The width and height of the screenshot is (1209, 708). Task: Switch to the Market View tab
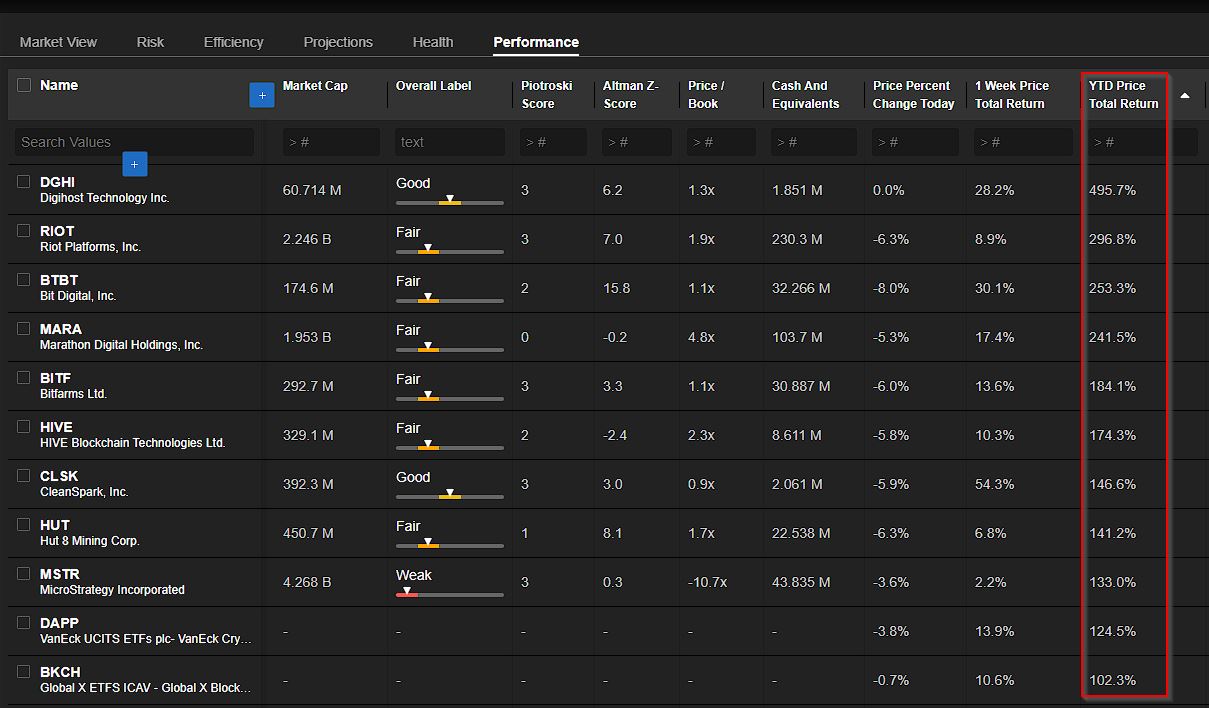58,42
